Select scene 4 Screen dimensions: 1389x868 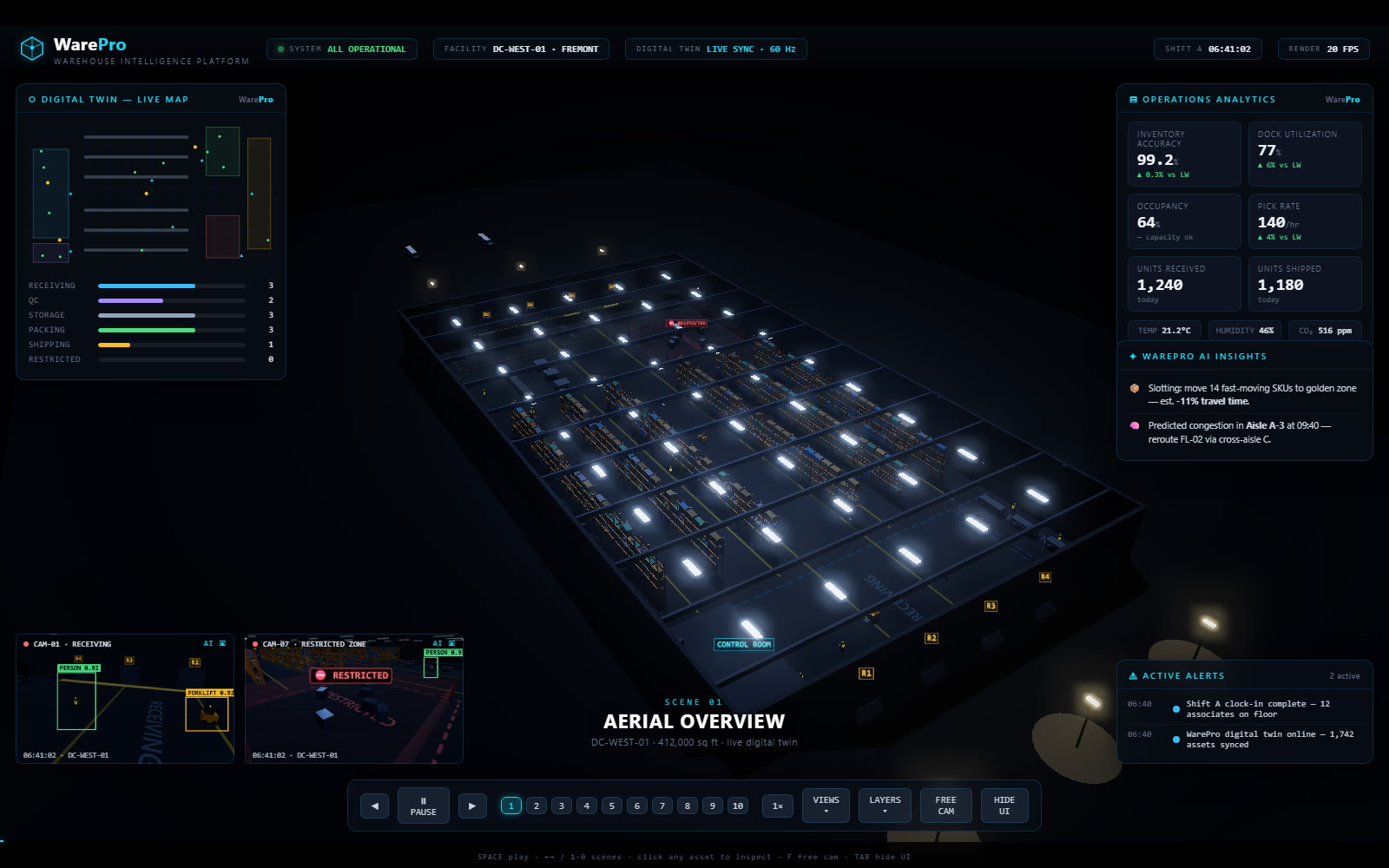tap(587, 806)
